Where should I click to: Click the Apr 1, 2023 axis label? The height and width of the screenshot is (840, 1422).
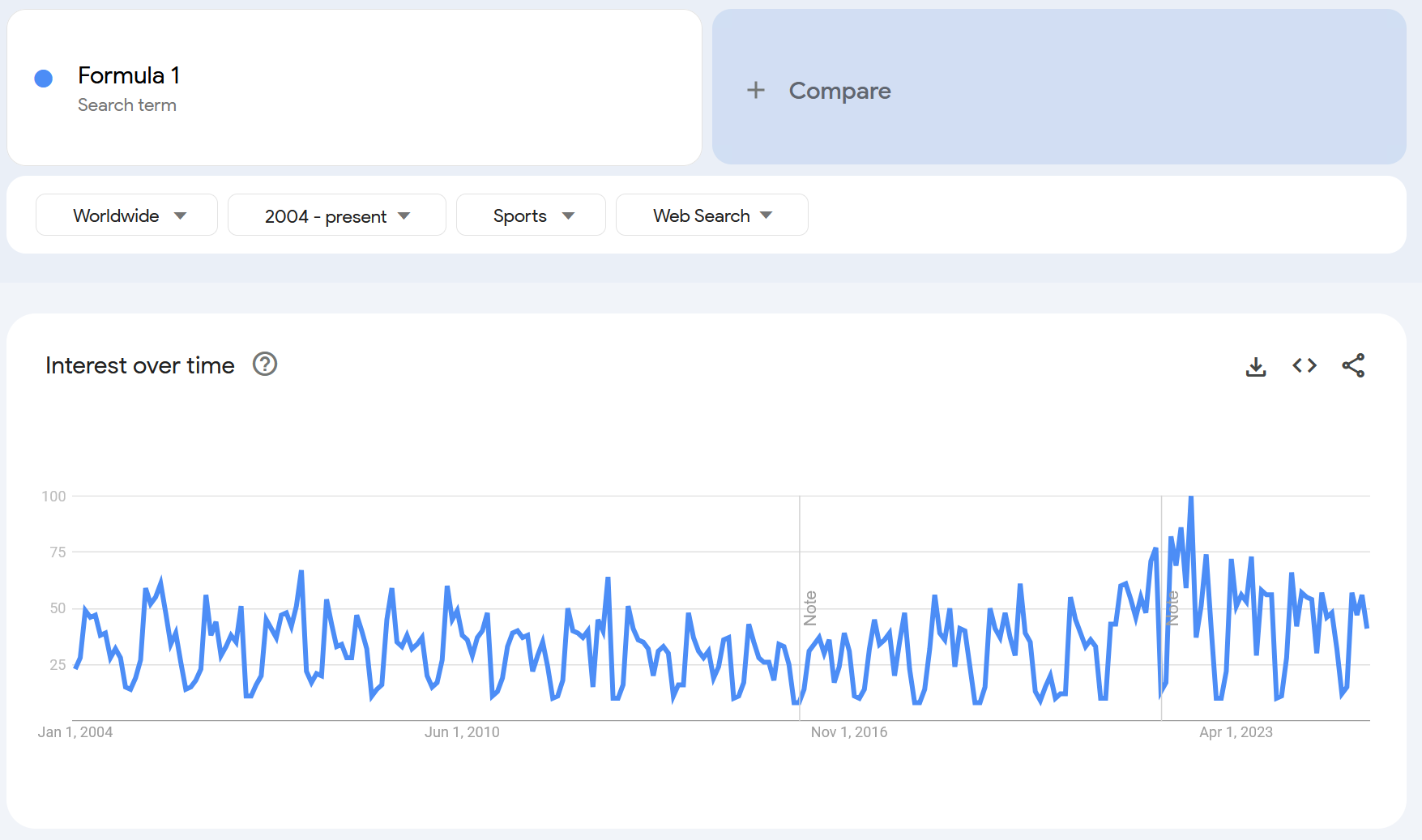tap(1236, 732)
